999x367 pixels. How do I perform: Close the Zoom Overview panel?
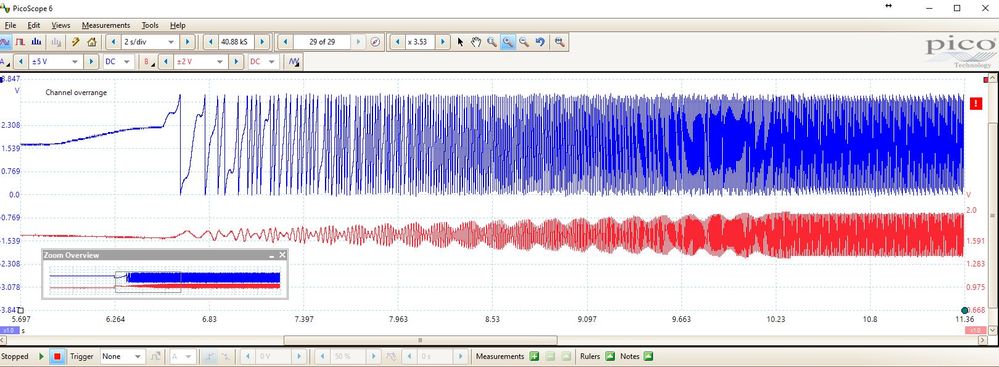[x=282, y=255]
